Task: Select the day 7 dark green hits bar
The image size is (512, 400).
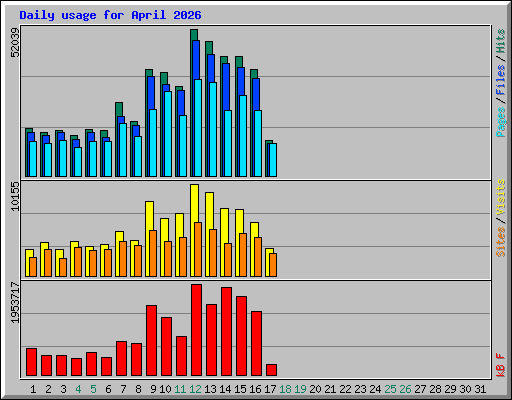Action: pyautogui.click(x=118, y=109)
